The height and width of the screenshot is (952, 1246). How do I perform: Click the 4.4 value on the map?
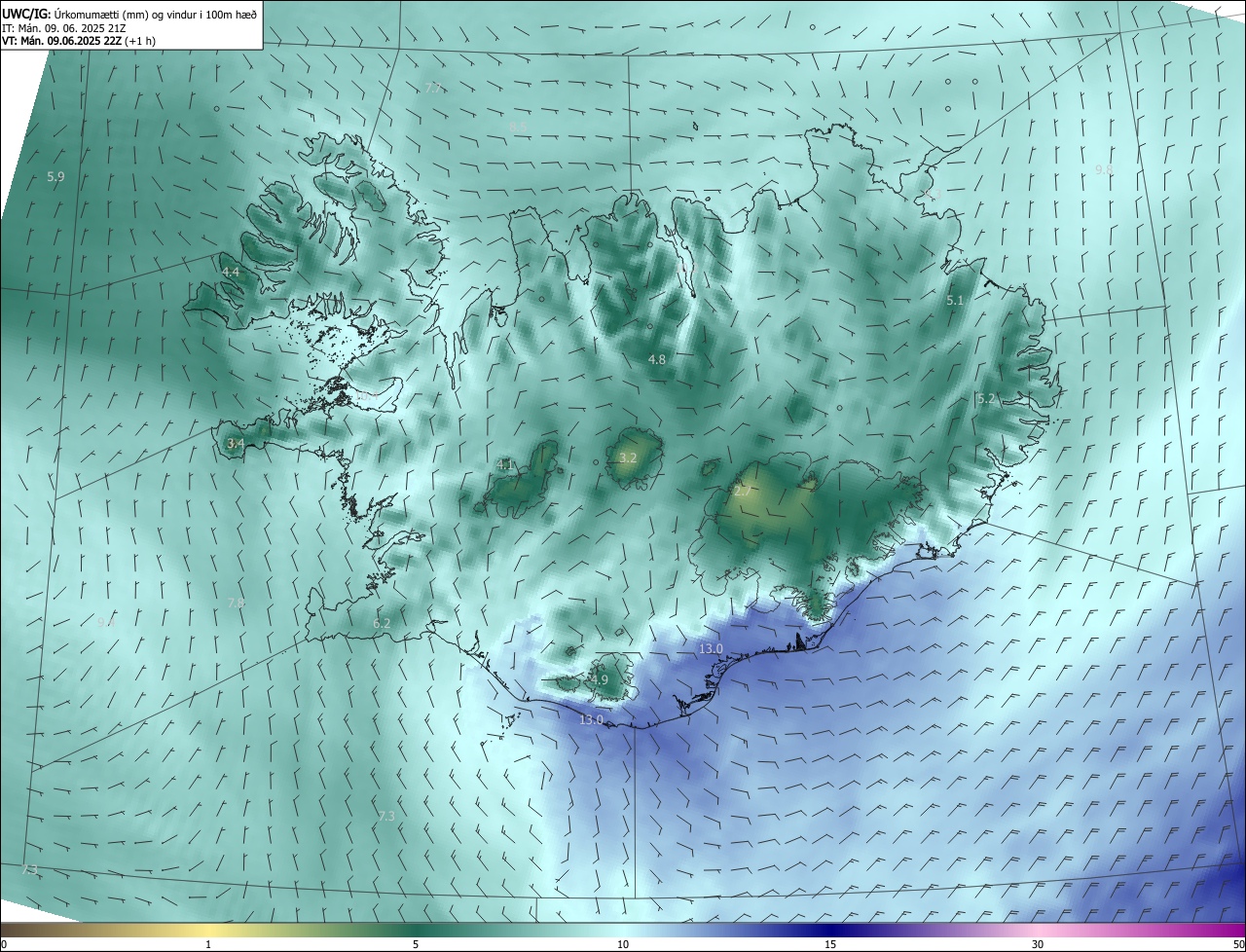pos(231,272)
